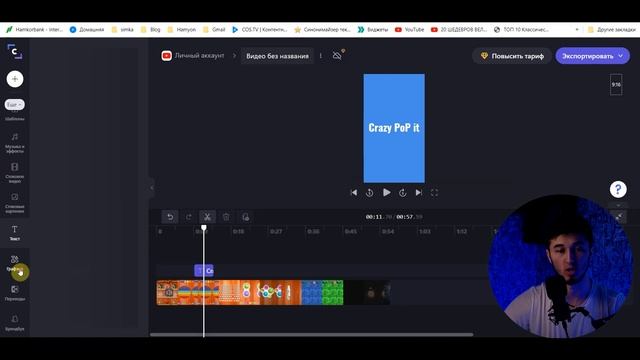Screen dimensions: 640x360
Task: Skip to the end of the video
Action: (418, 193)
